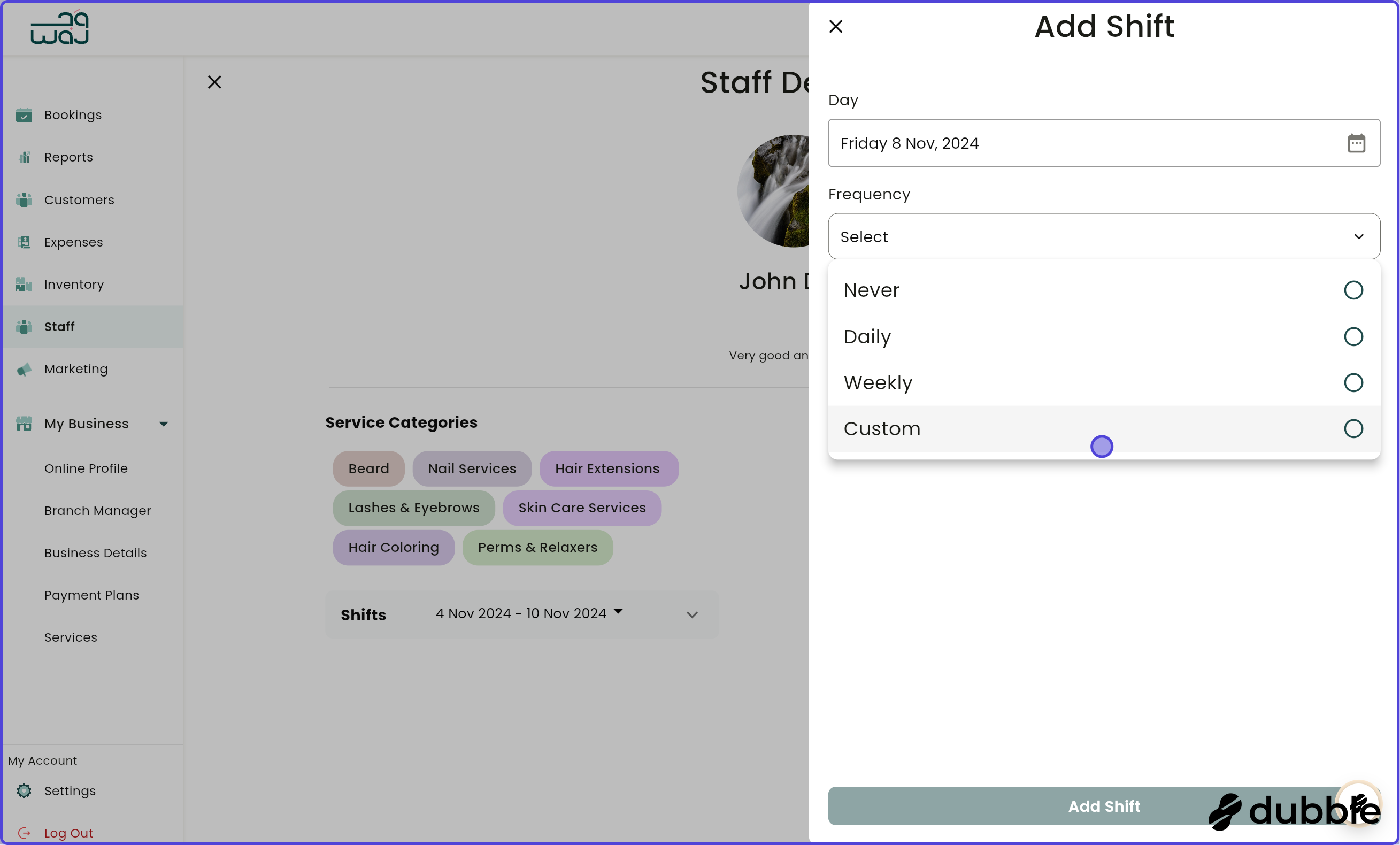Click the Expenses receipt icon

coord(24,242)
